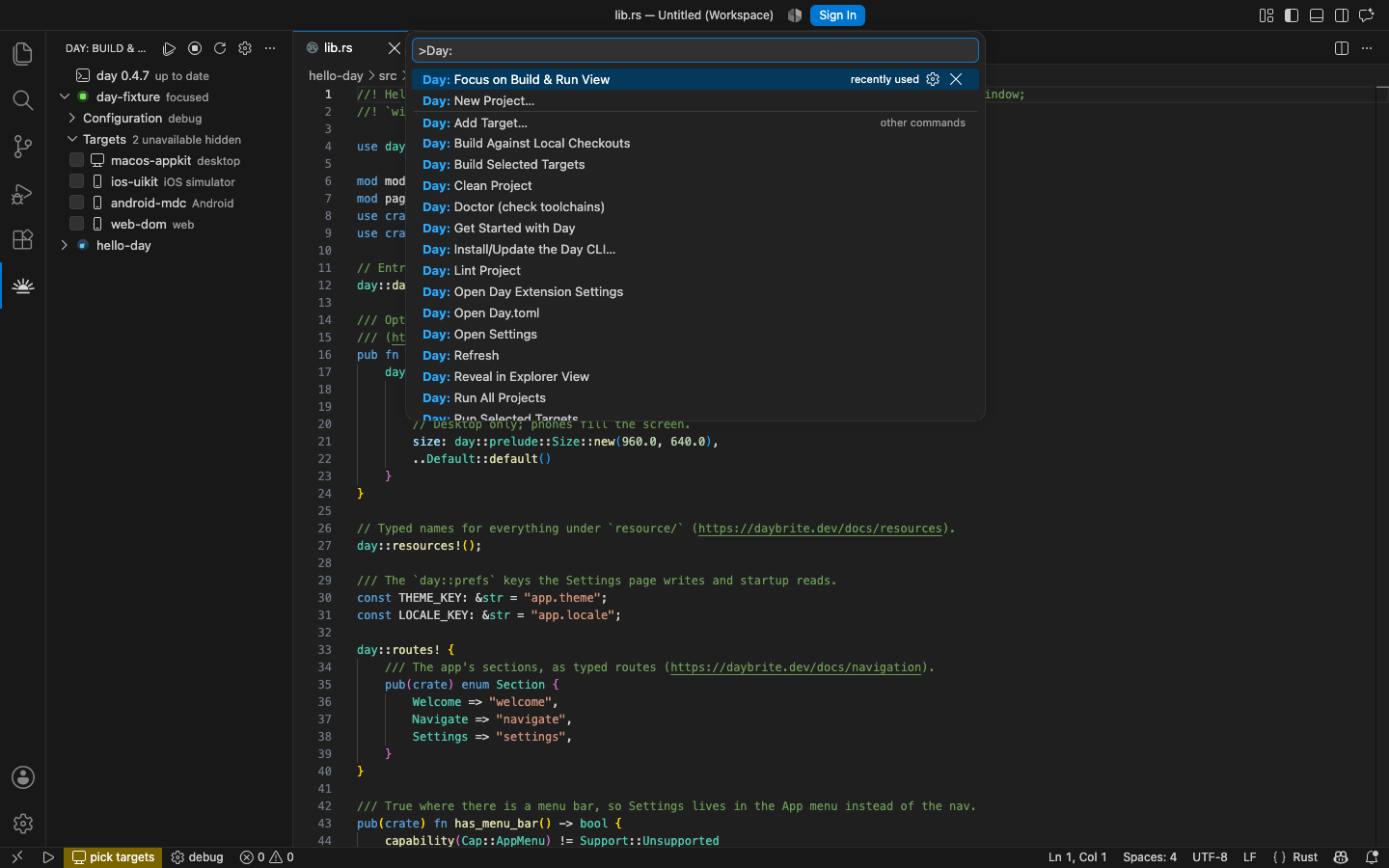Run command Day: New Project...

coord(695,100)
